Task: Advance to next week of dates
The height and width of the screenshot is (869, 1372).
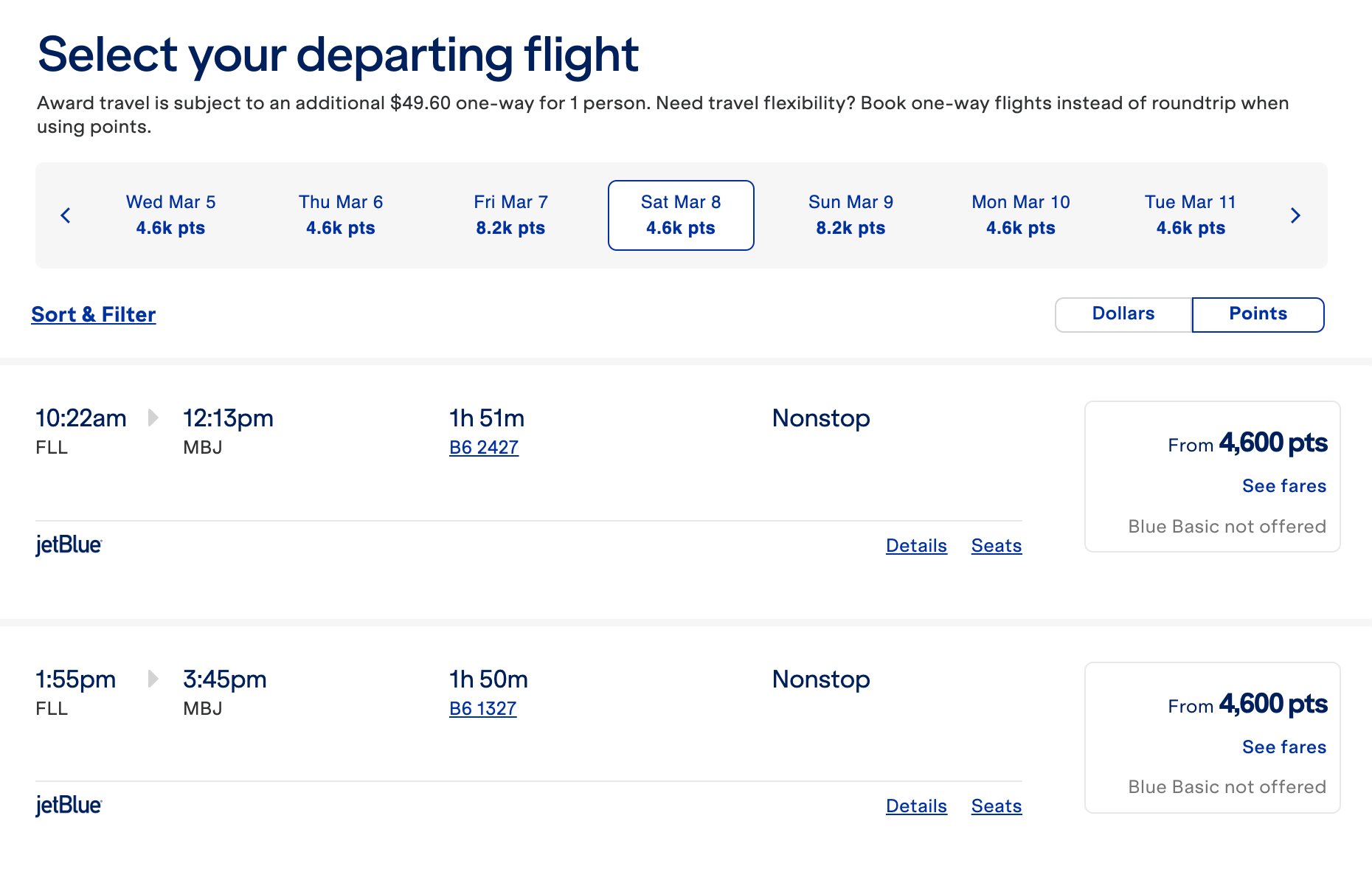Action: (x=1295, y=215)
